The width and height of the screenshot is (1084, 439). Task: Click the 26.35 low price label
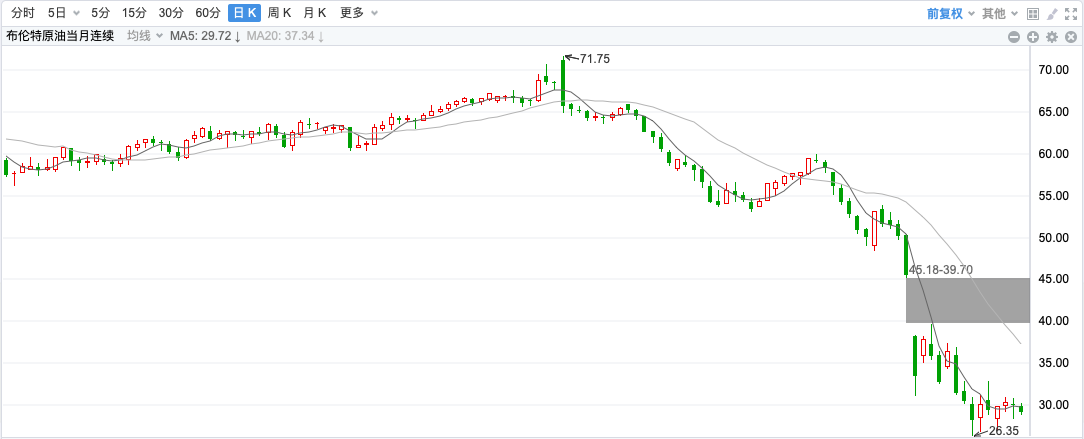pos(1004,431)
